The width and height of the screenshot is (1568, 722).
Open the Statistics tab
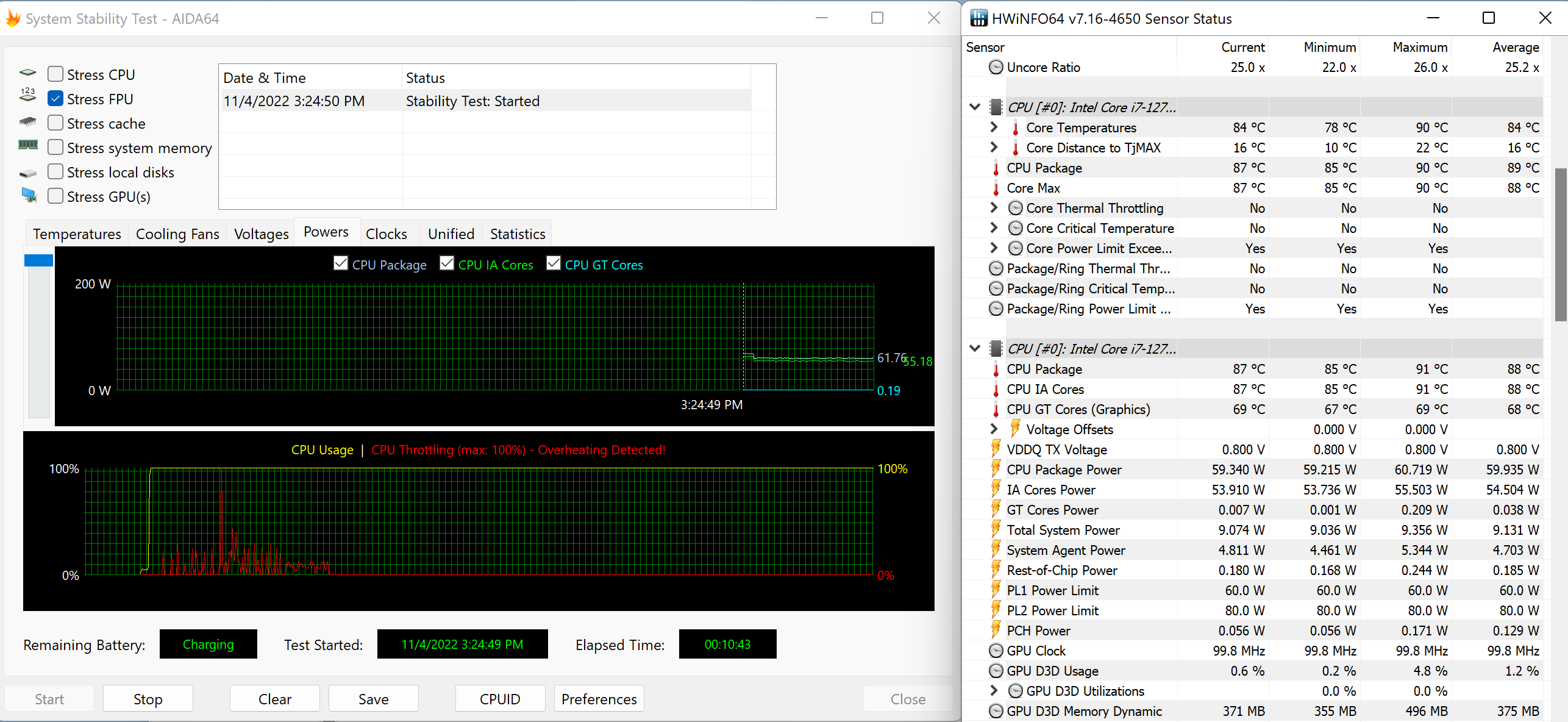pyautogui.click(x=517, y=234)
